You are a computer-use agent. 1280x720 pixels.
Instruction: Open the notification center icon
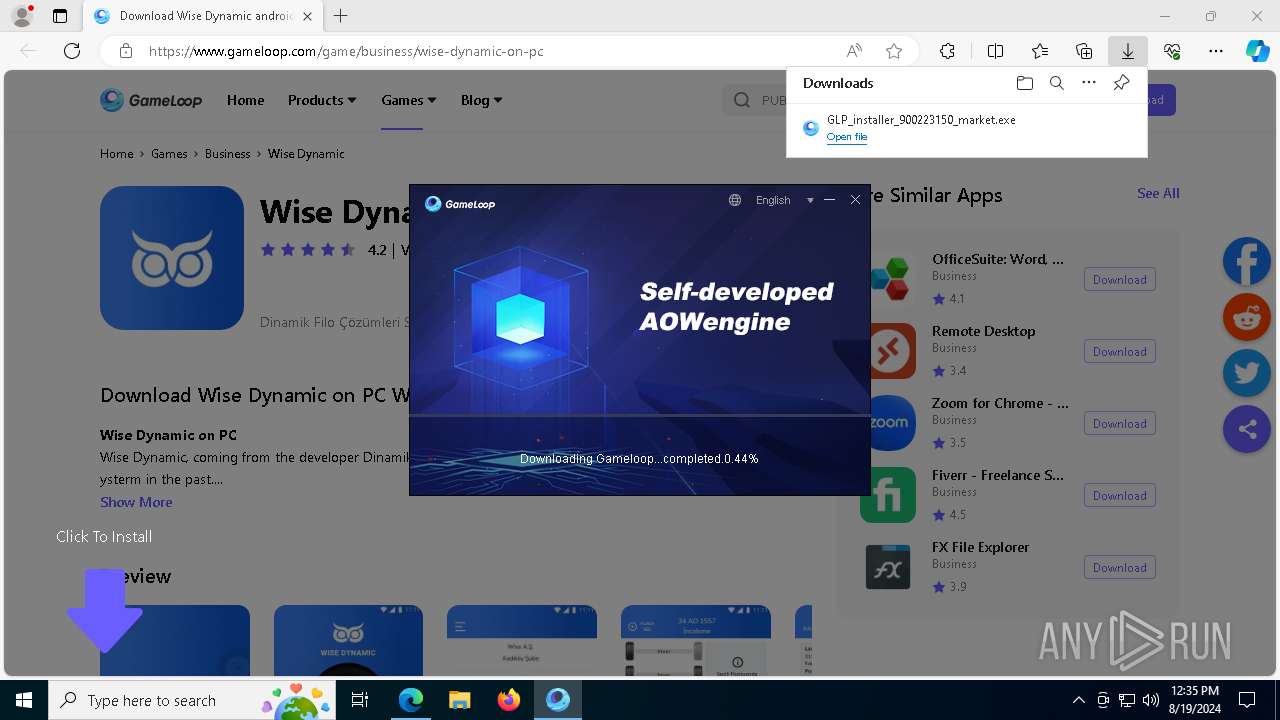click(1247, 700)
